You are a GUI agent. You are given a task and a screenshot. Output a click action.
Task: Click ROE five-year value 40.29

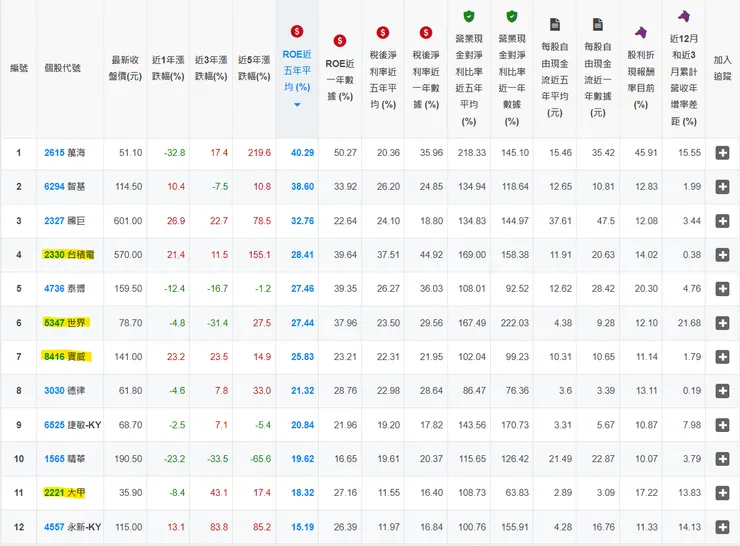303,153
